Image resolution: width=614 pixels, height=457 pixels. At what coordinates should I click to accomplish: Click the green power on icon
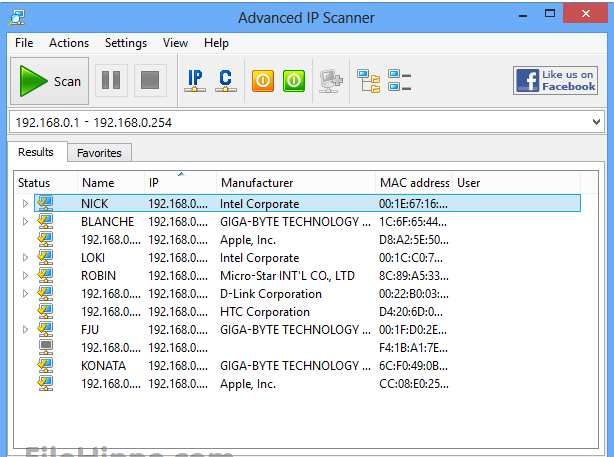294,81
